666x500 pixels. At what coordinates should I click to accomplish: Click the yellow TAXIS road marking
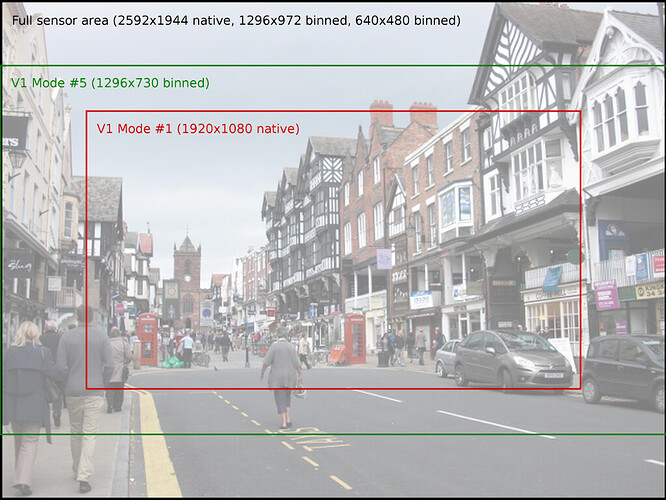coord(313,439)
